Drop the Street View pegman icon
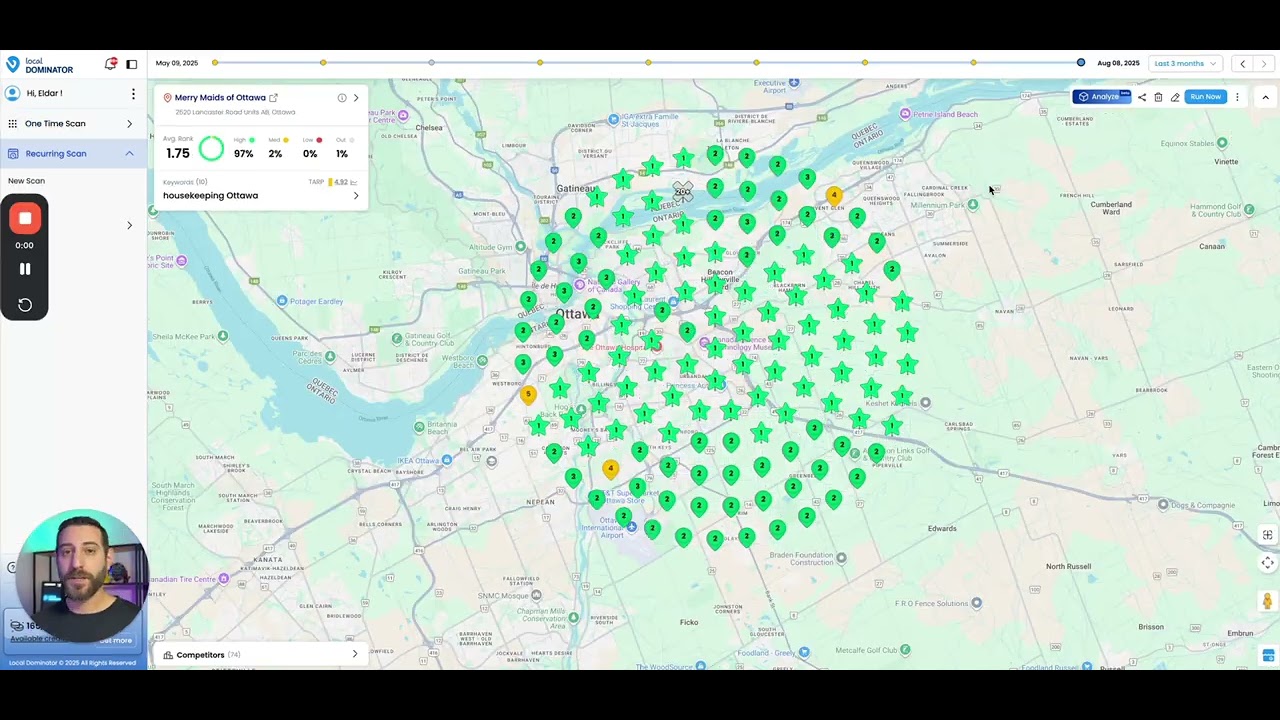Screen dimensions: 1280x720 pyautogui.click(x=1267, y=601)
